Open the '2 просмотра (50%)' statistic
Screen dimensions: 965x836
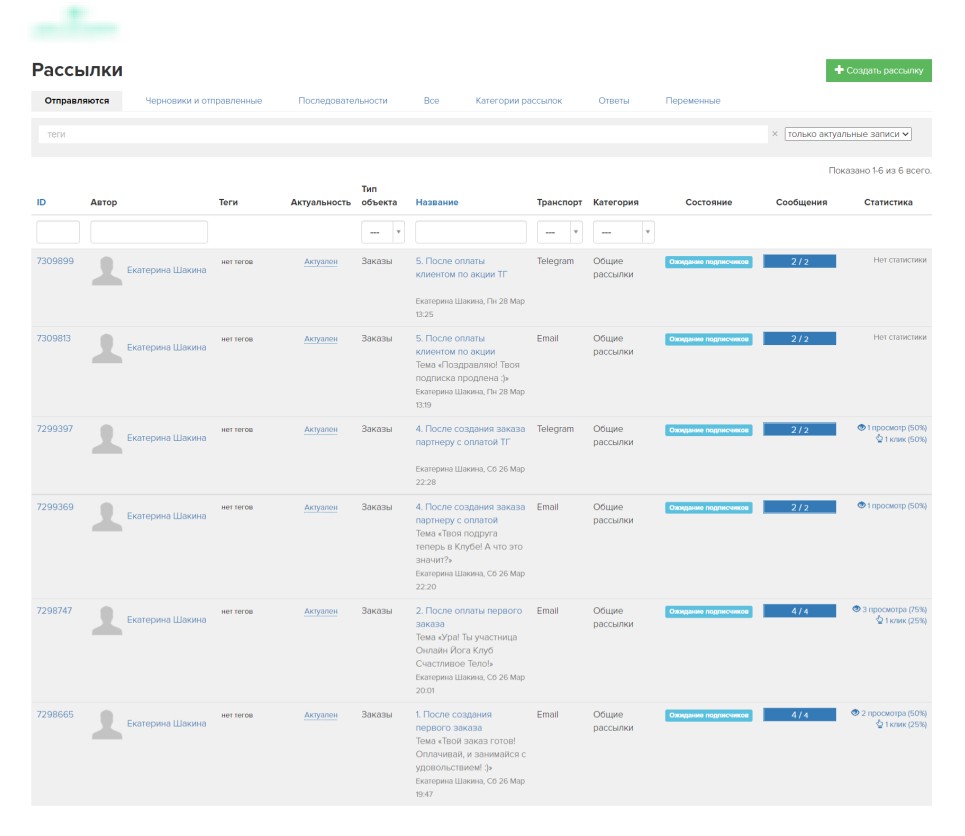[888, 713]
